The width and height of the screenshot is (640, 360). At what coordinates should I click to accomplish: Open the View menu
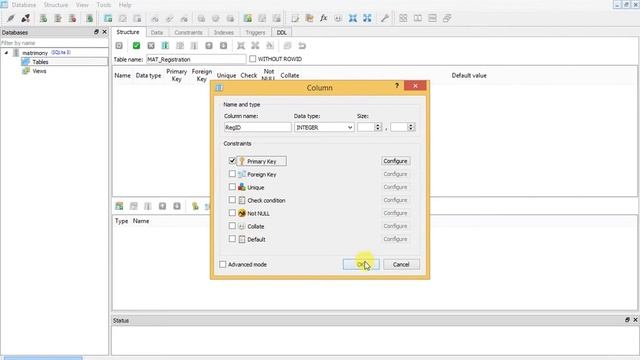(x=82, y=5)
